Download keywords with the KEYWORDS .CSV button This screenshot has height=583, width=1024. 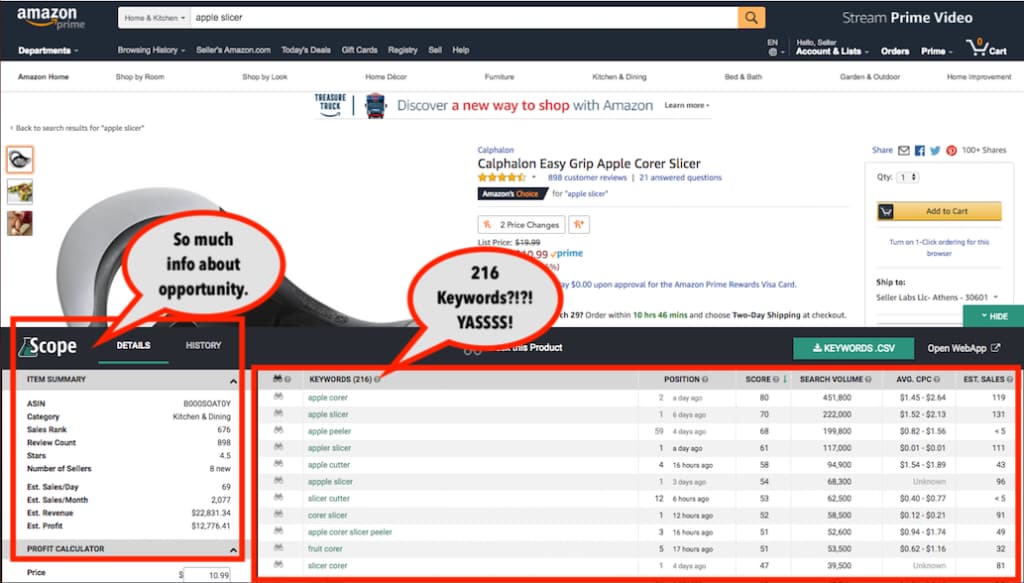pos(854,348)
